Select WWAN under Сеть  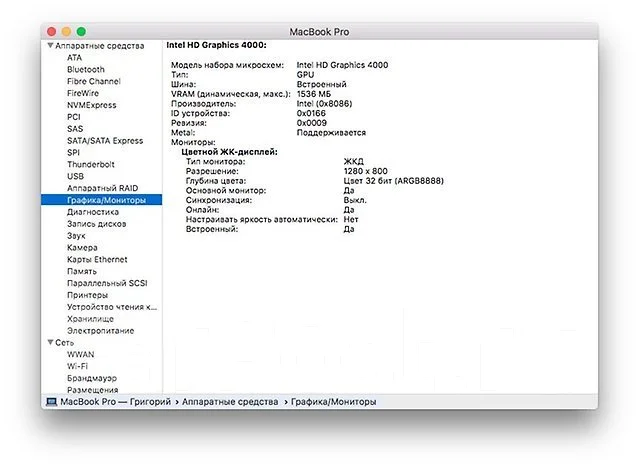click(80, 354)
